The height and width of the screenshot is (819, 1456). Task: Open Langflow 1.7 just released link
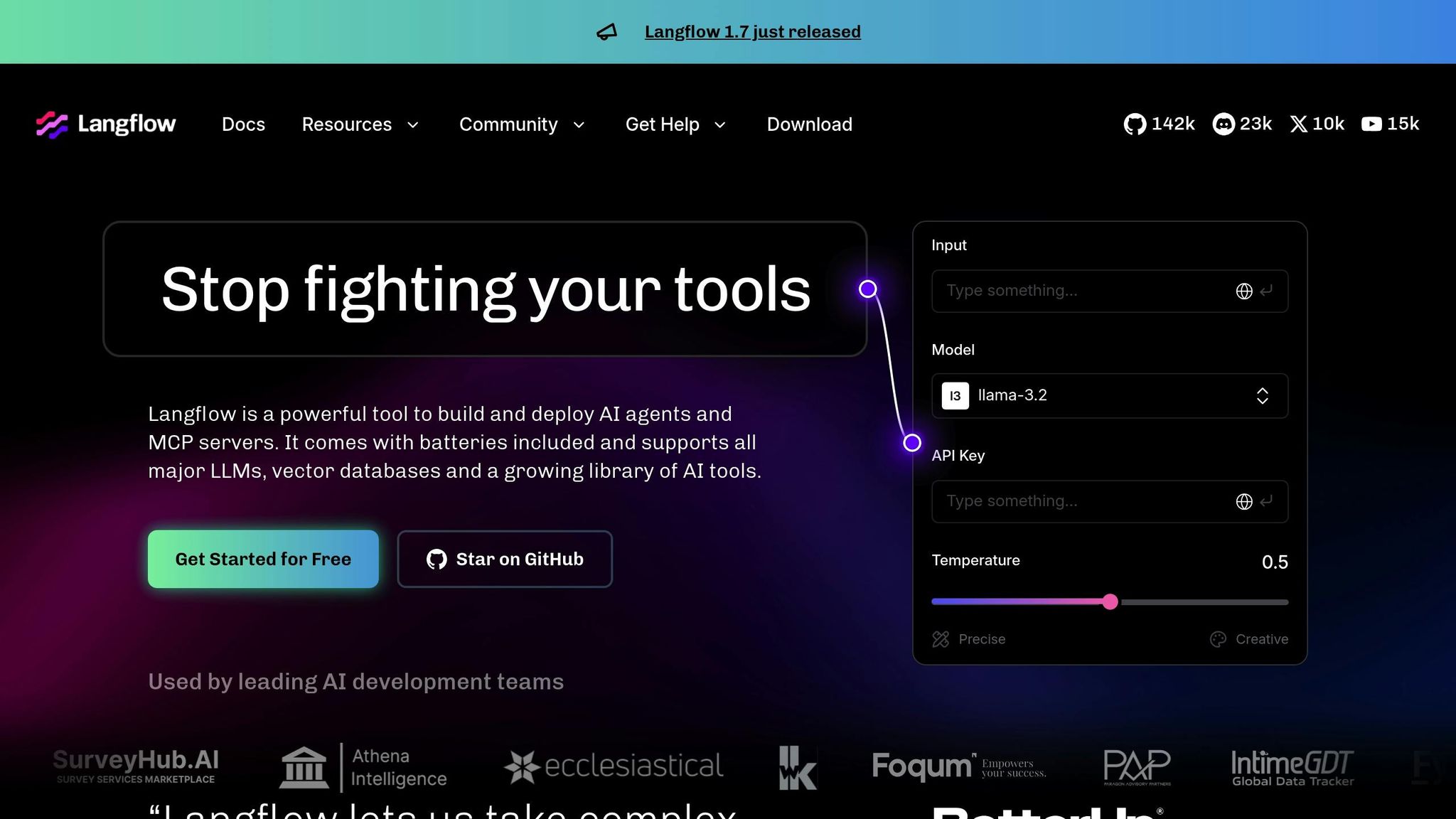[752, 32]
